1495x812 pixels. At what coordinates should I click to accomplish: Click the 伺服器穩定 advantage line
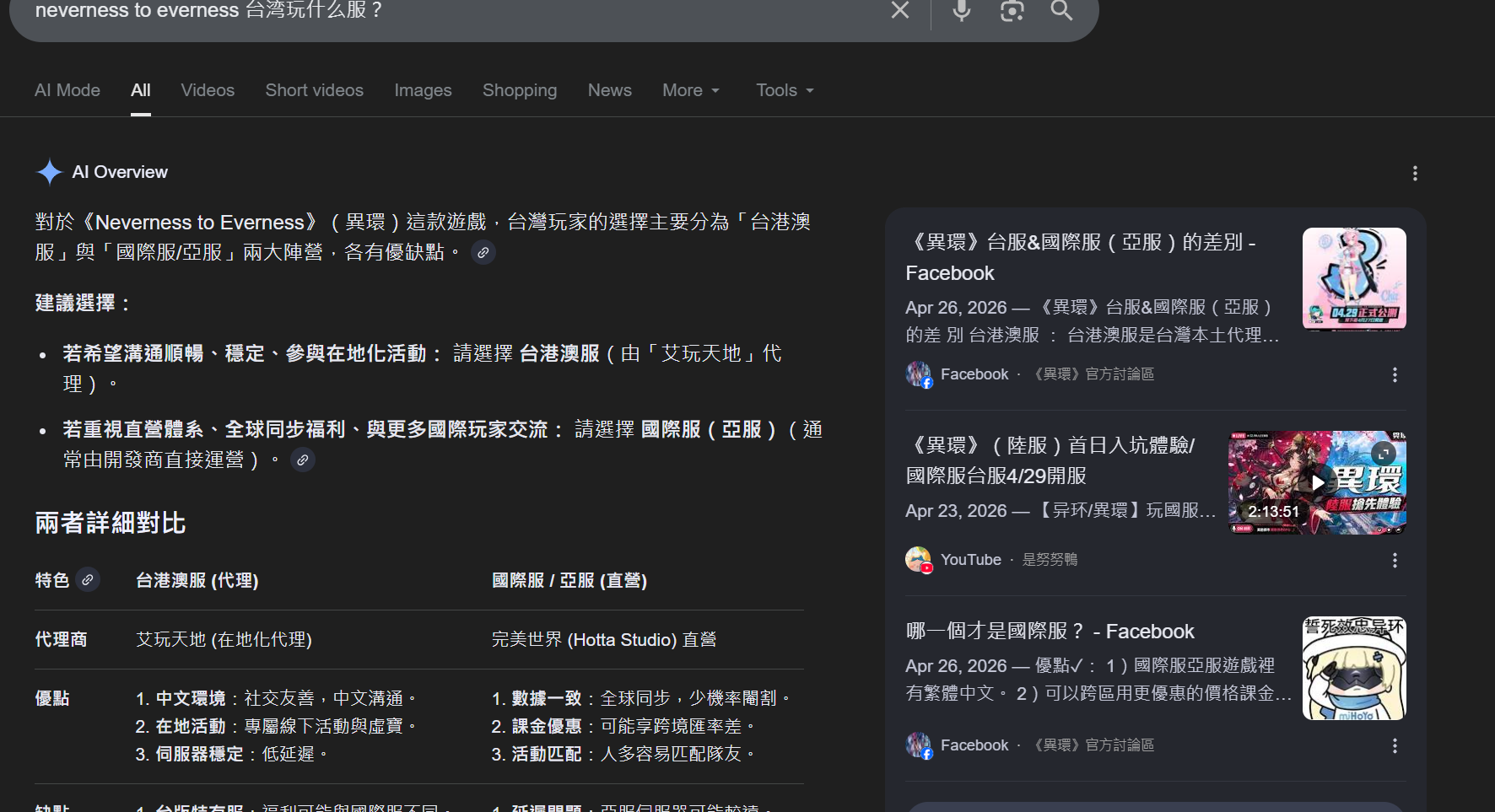231,754
